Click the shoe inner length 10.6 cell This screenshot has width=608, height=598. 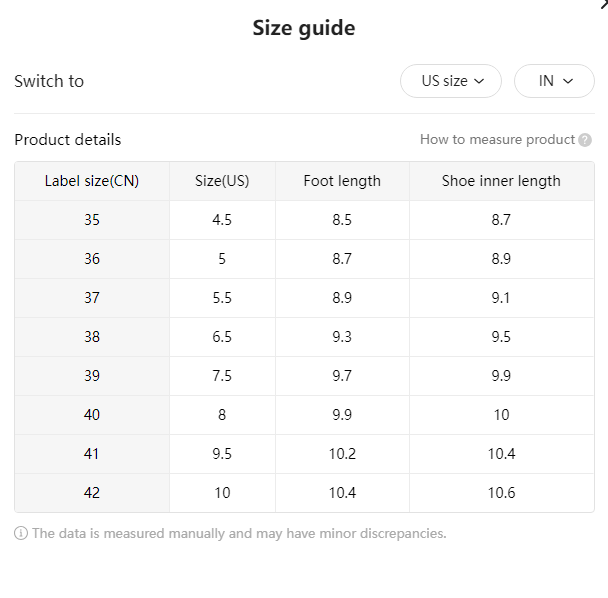[501, 493]
